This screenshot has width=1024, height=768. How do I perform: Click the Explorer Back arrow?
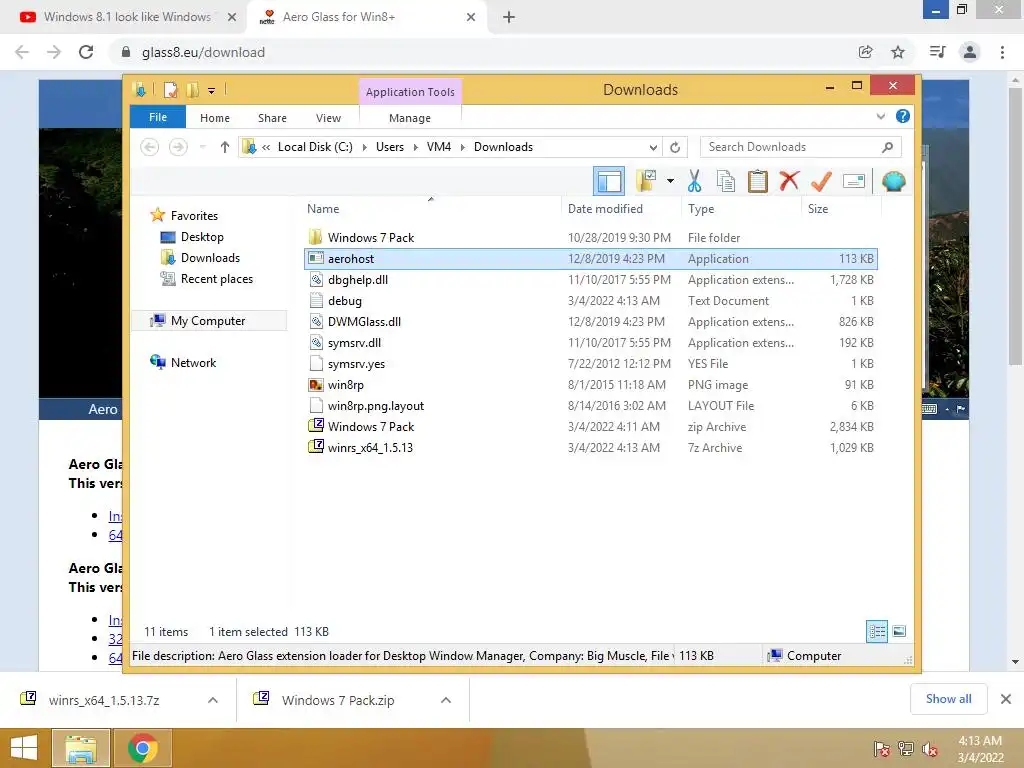tap(150, 147)
